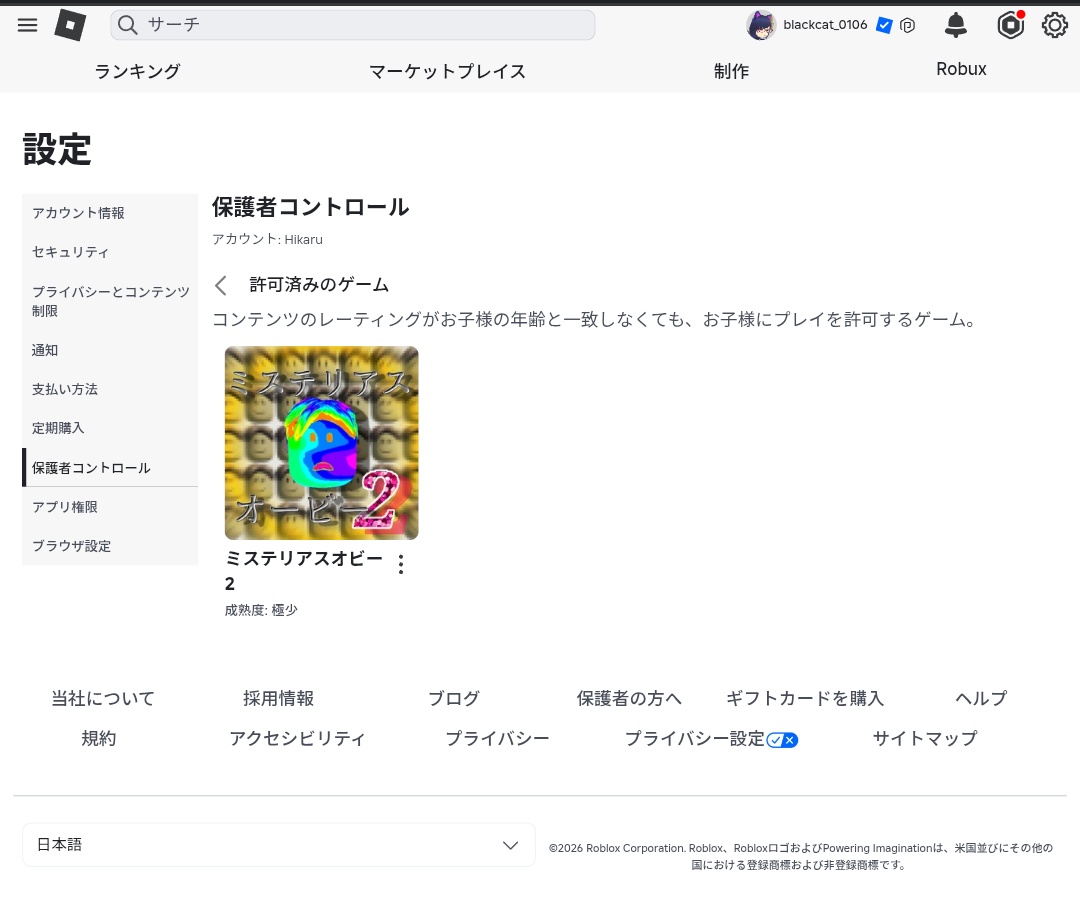Select プライバシーとコンテンツ制限 in sidebar
1080x922 pixels.
pyautogui.click(x=110, y=301)
